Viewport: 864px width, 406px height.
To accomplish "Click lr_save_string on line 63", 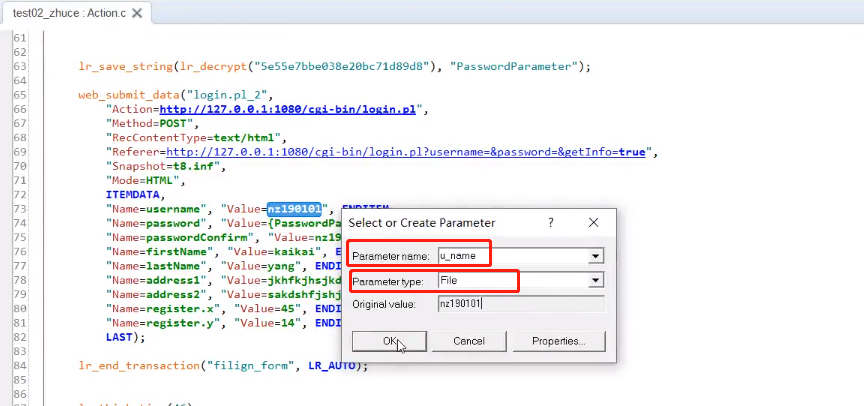I will [x=126, y=67].
